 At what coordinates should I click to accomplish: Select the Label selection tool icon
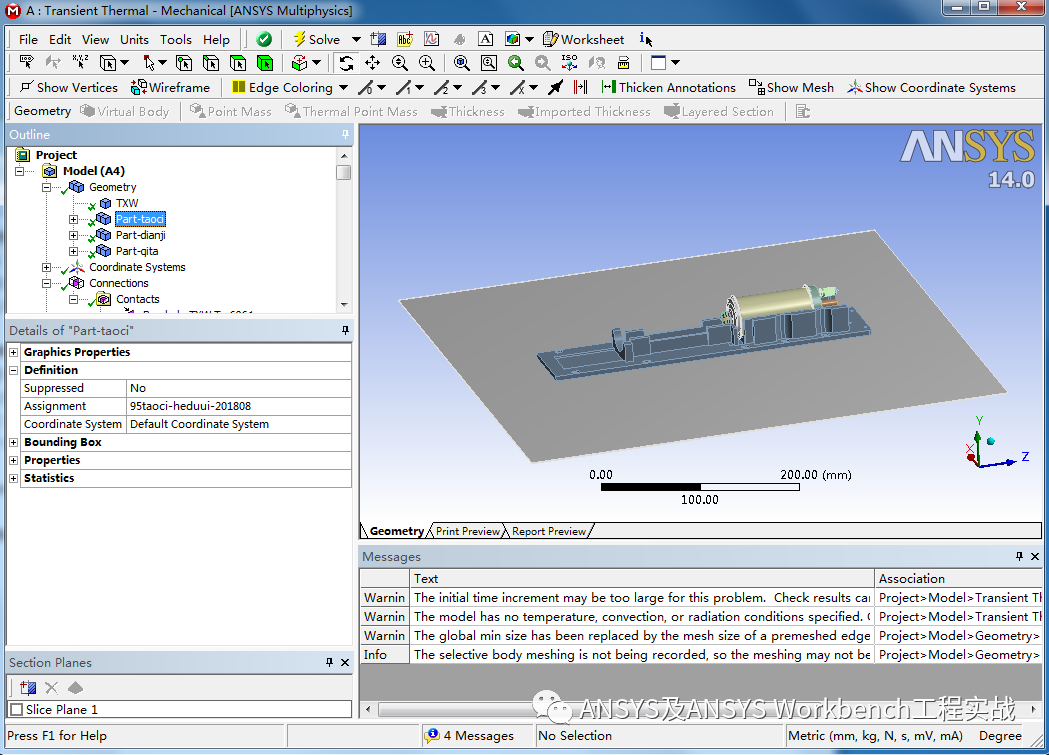(27, 63)
